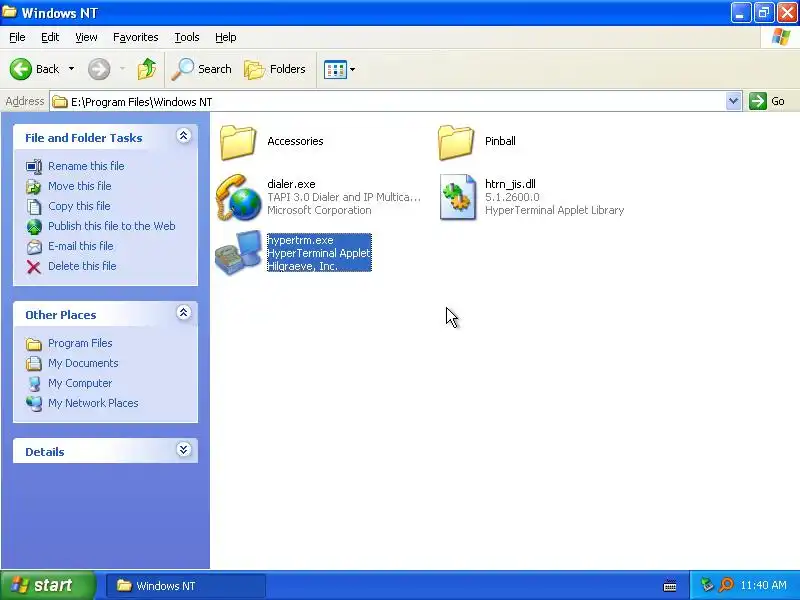Click into the Address bar path field
Viewport: 800px width, 600px height.
pyautogui.click(x=388, y=102)
